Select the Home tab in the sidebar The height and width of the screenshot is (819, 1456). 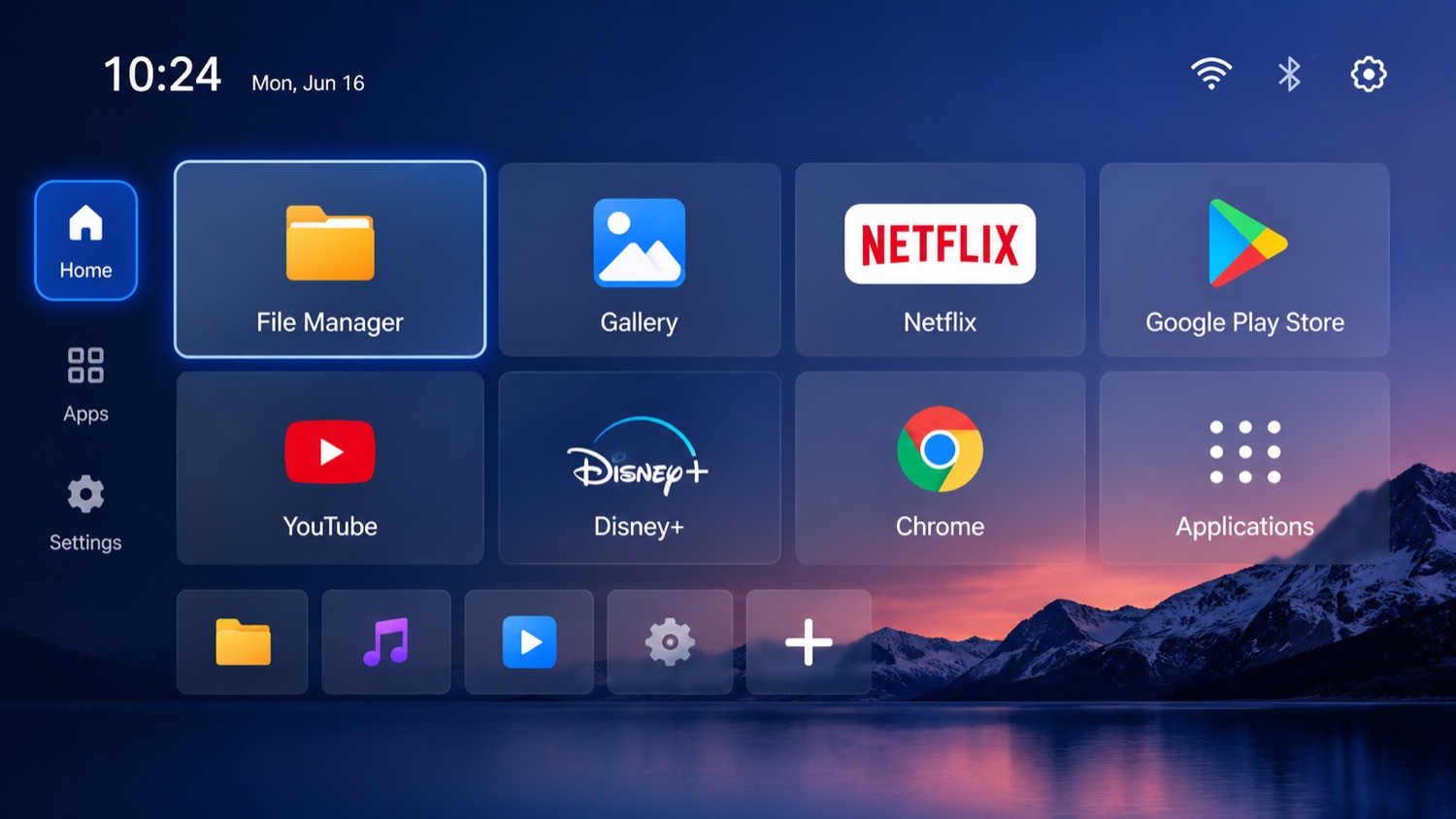coord(85,241)
